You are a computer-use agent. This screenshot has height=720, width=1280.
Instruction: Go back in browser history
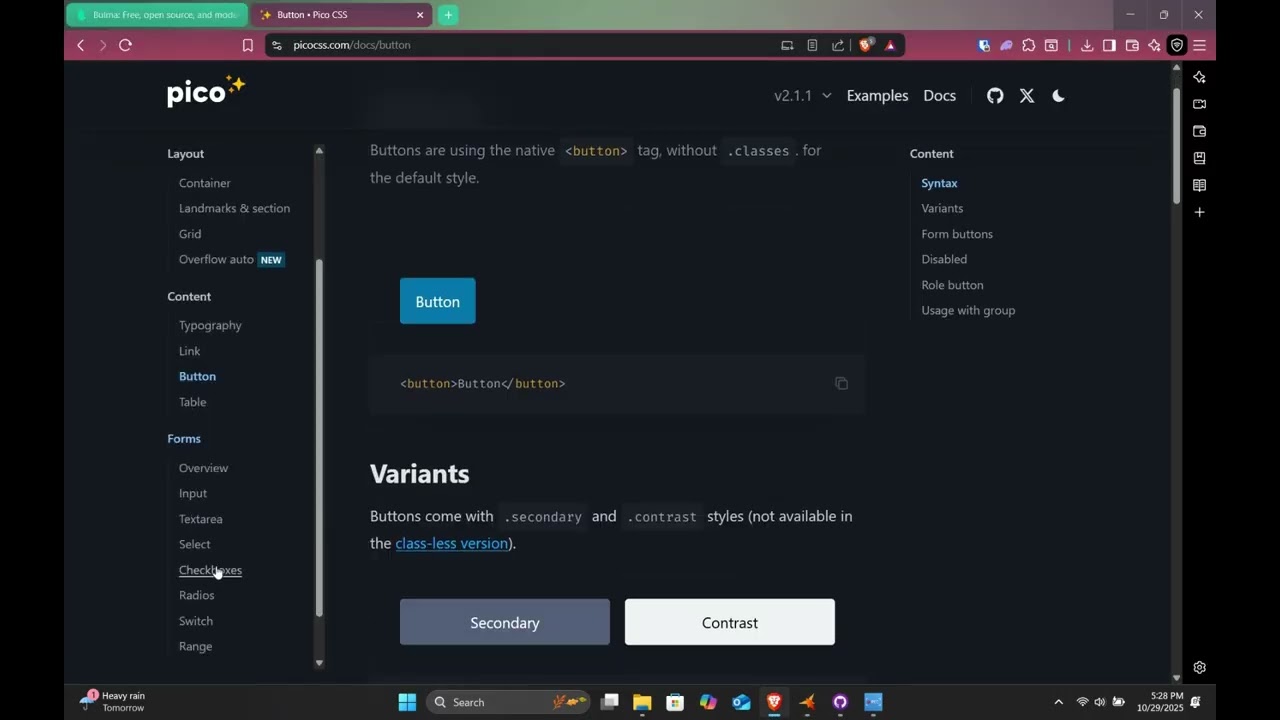click(81, 45)
